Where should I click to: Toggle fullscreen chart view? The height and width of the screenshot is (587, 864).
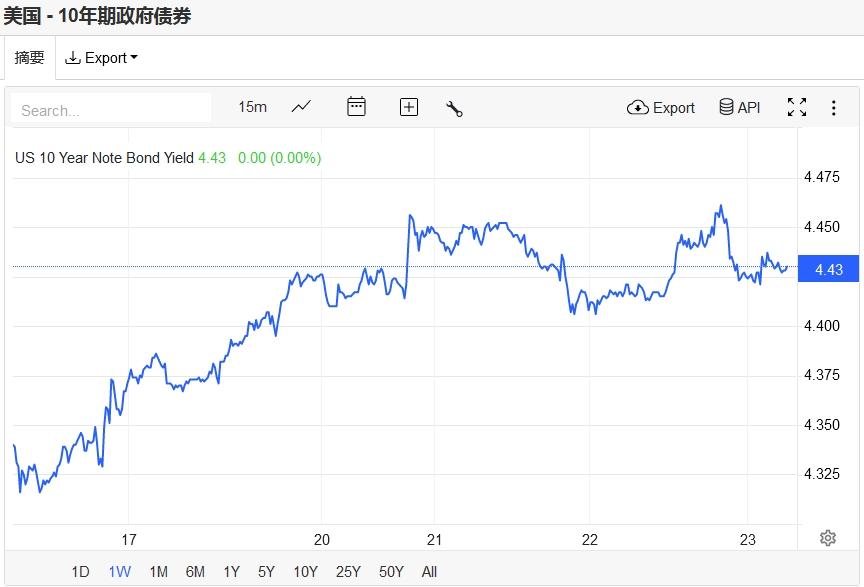[797, 108]
